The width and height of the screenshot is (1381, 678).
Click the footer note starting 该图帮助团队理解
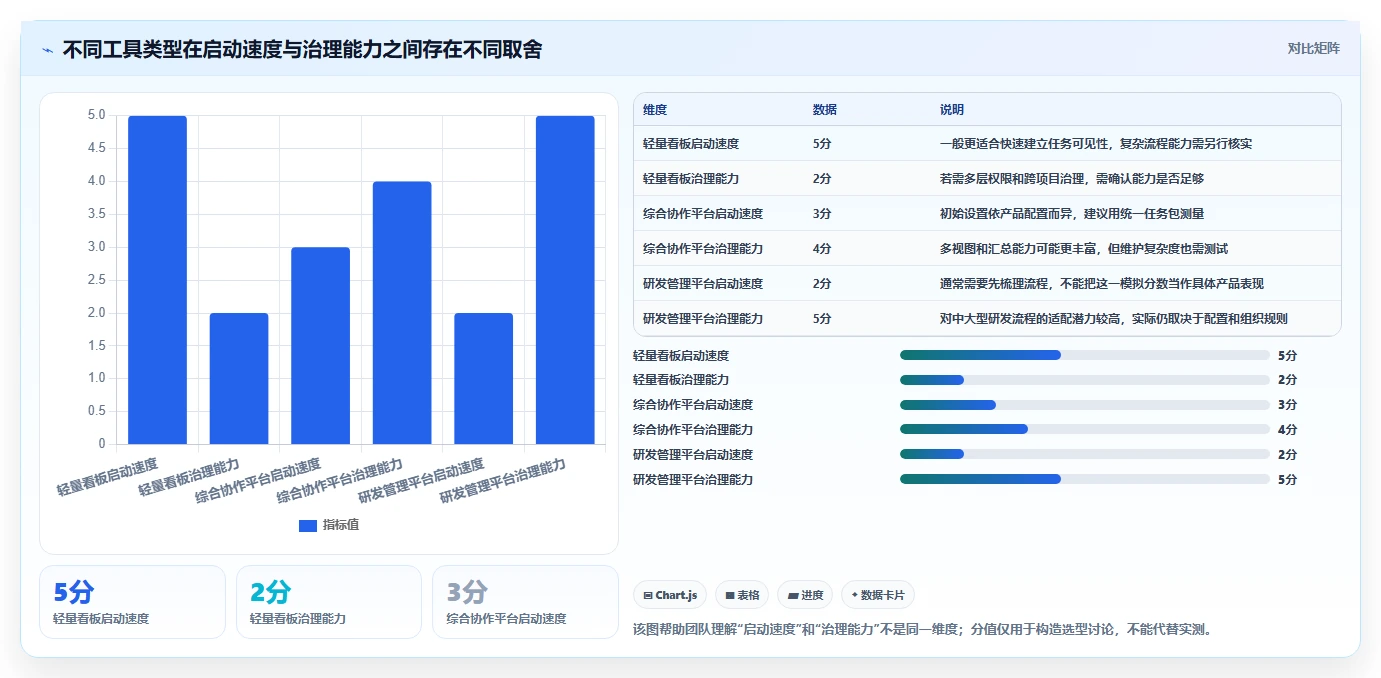point(923,630)
